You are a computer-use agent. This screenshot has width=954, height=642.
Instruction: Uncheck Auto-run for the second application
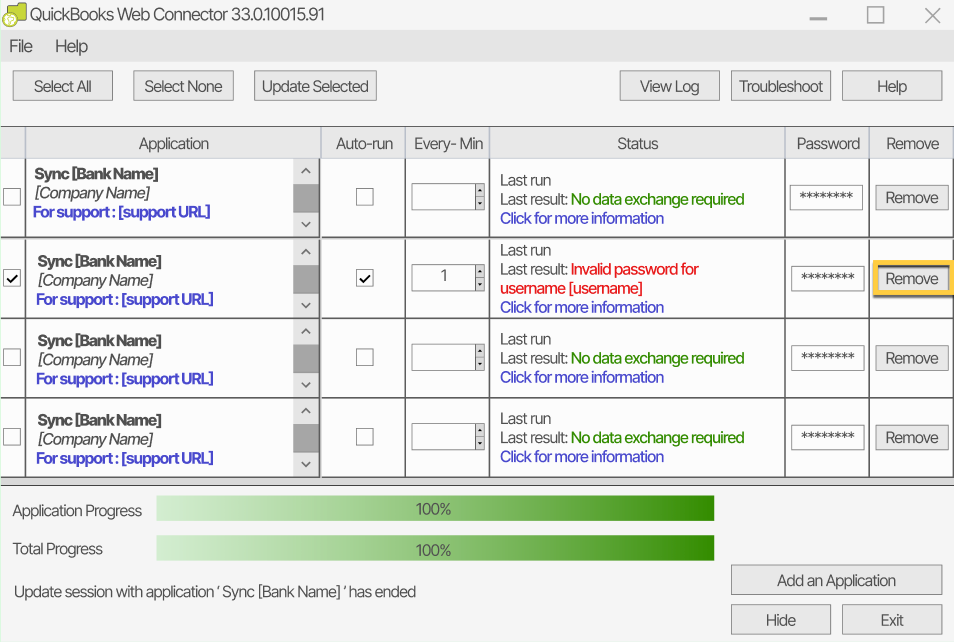(x=364, y=278)
